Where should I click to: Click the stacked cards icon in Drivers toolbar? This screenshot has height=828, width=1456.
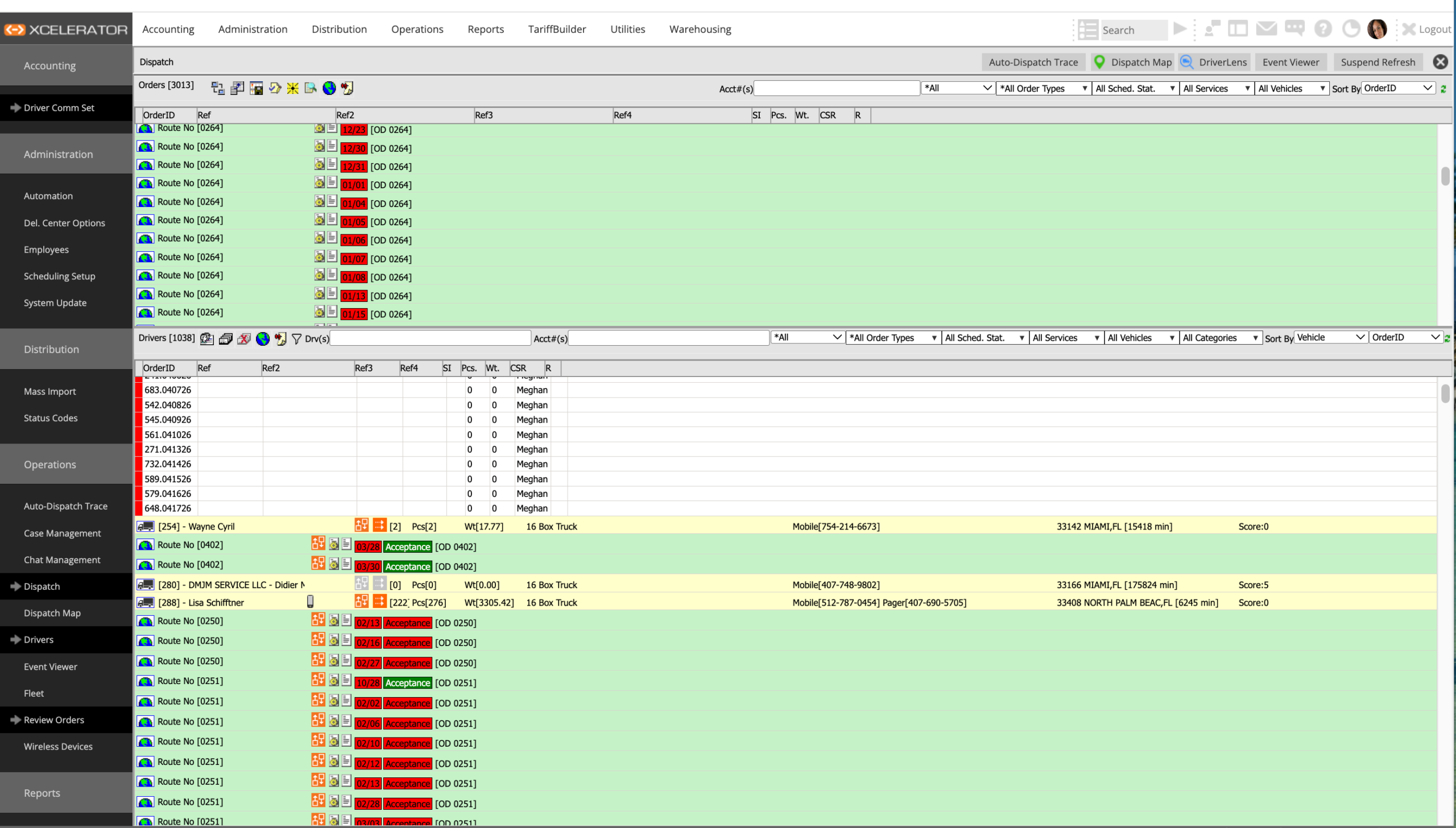(x=225, y=339)
